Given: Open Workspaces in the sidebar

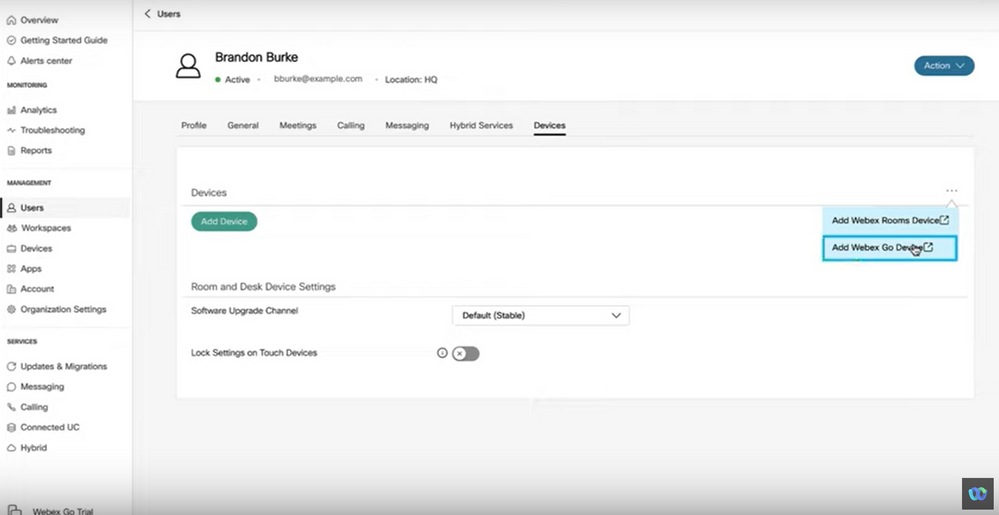Looking at the screenshot, I should [46, 228].
